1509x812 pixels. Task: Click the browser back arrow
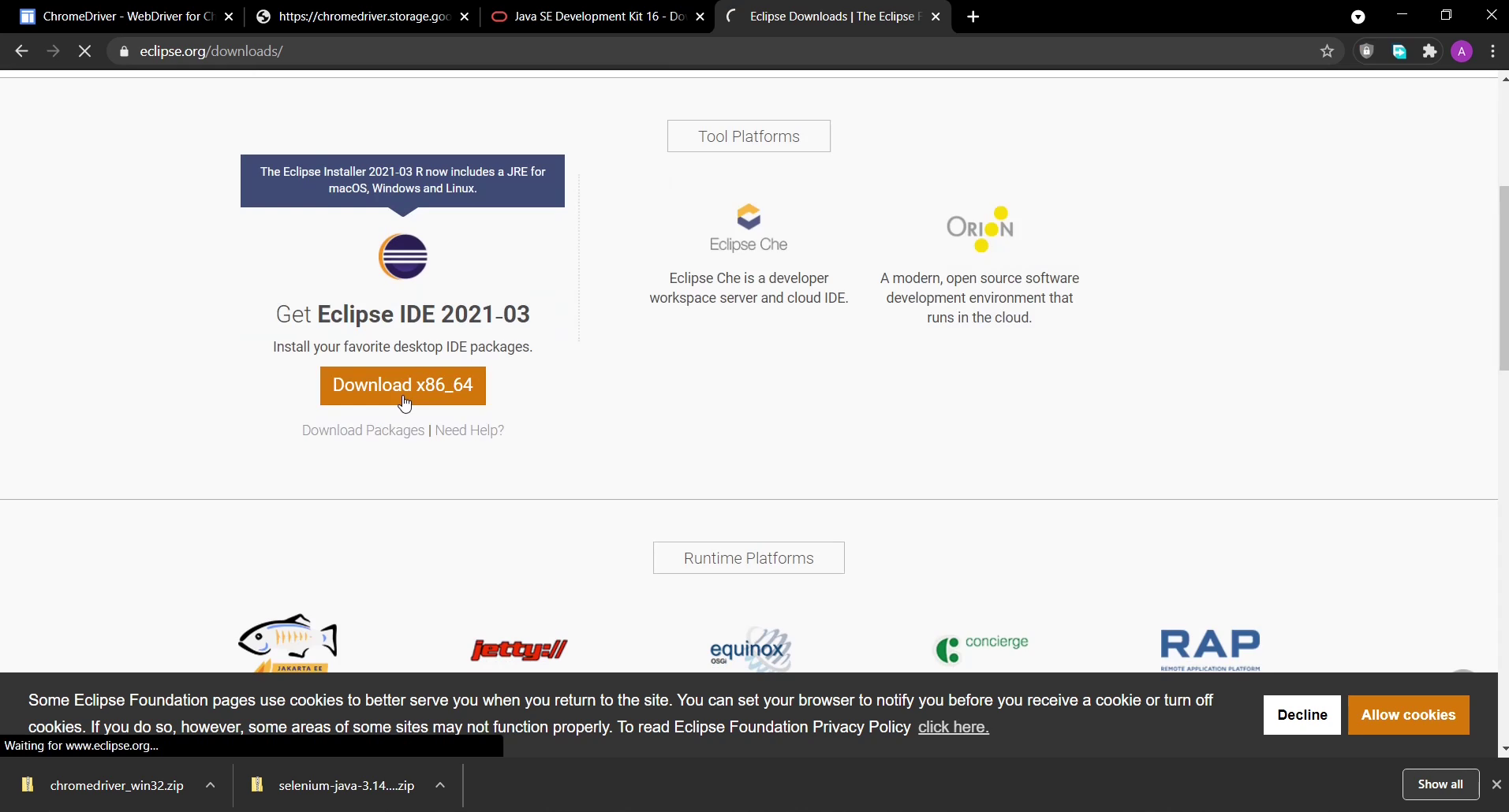pyautogui.click(x=21, y=51)
